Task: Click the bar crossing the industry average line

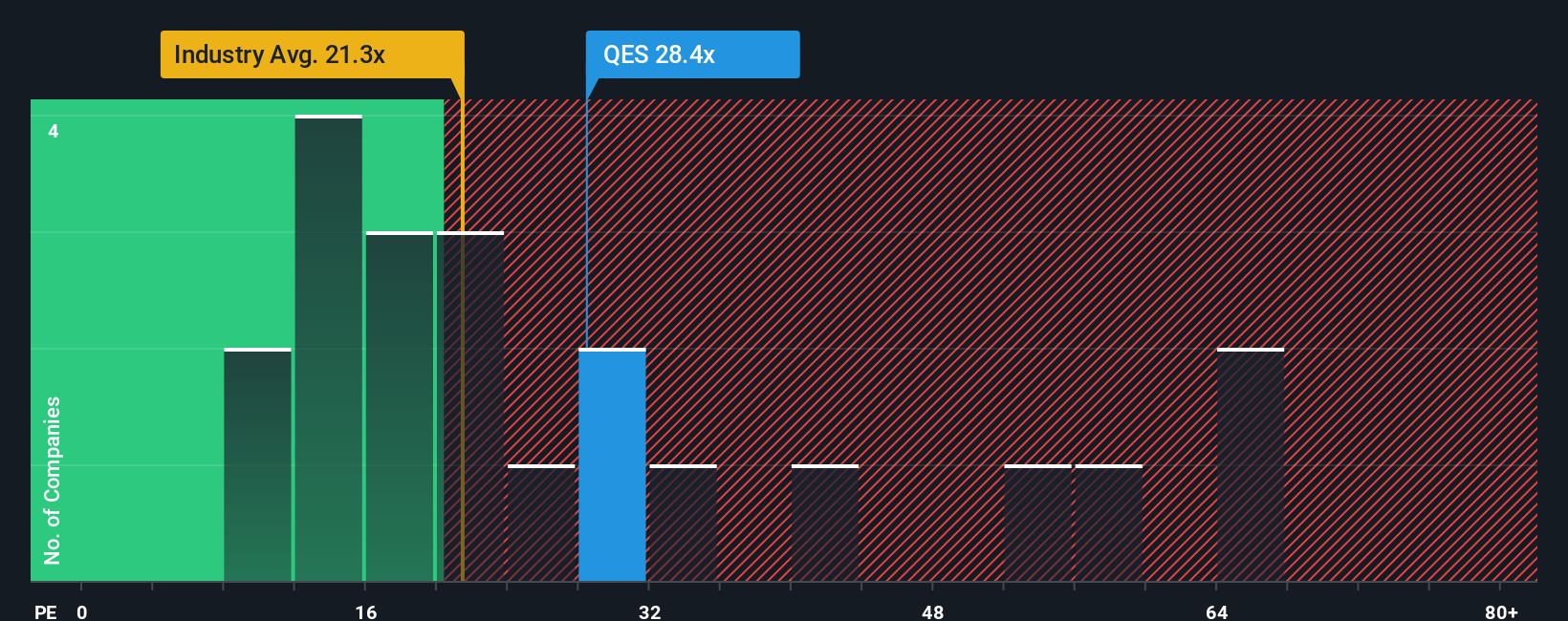Action: click(470, 406)
